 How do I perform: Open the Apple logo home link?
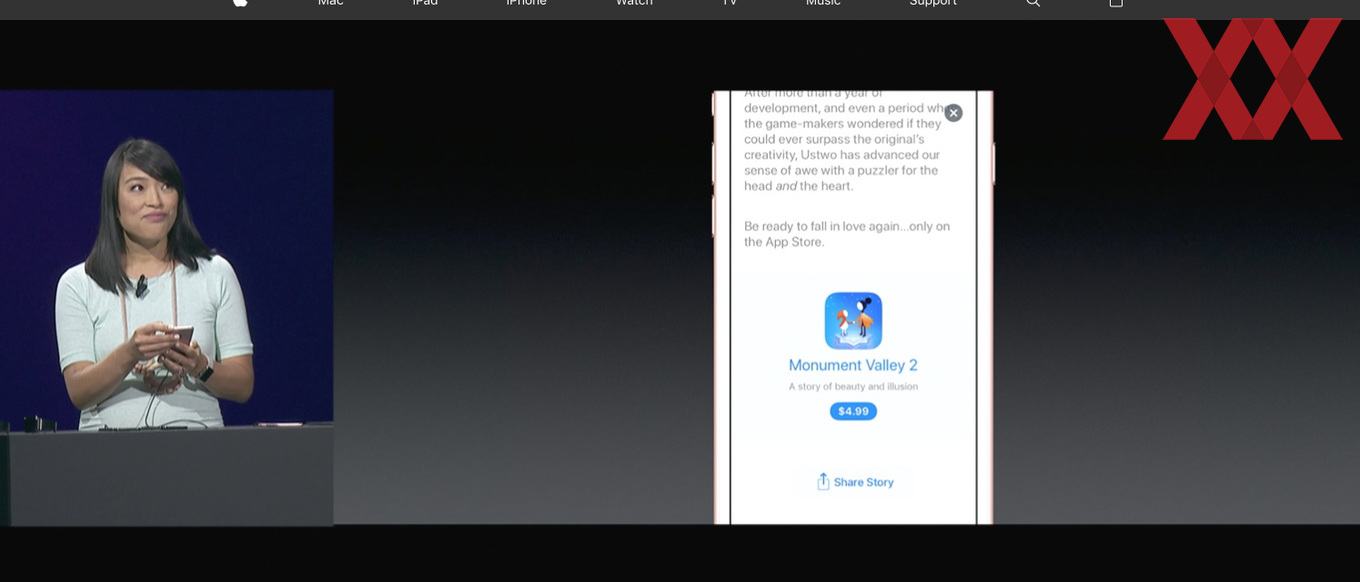tap(240, 3)
